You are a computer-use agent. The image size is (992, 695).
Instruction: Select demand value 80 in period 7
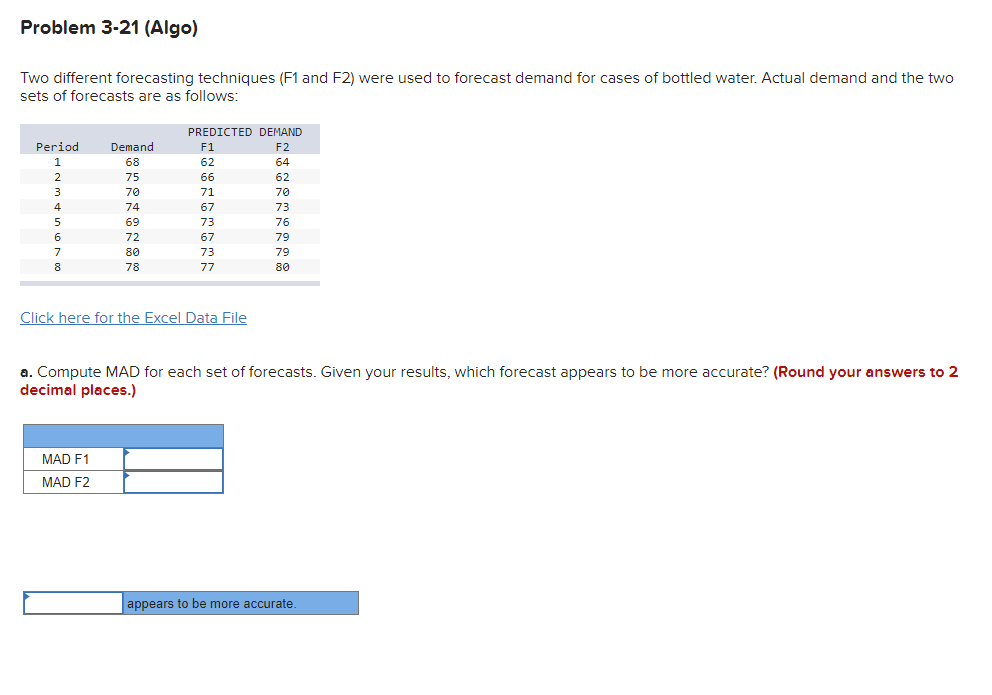coord(132,251)
